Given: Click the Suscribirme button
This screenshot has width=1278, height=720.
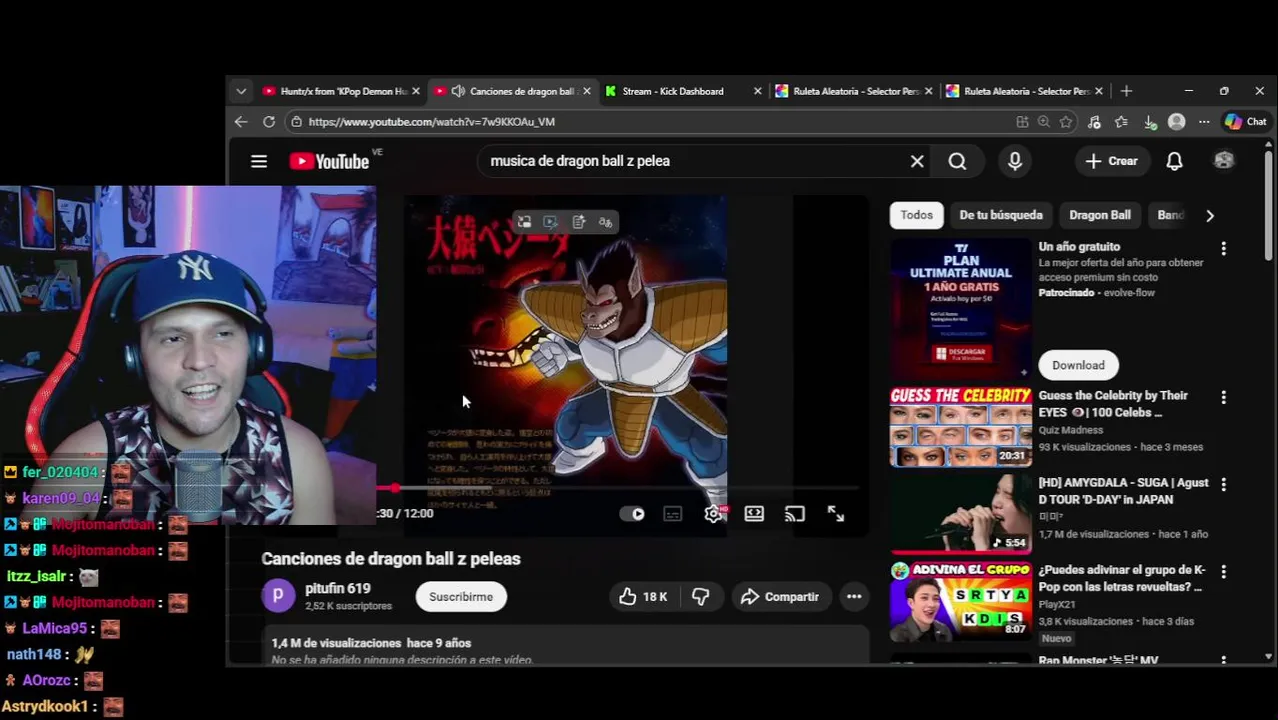Looking at the screenshot, I should click(x=461, y=597).
